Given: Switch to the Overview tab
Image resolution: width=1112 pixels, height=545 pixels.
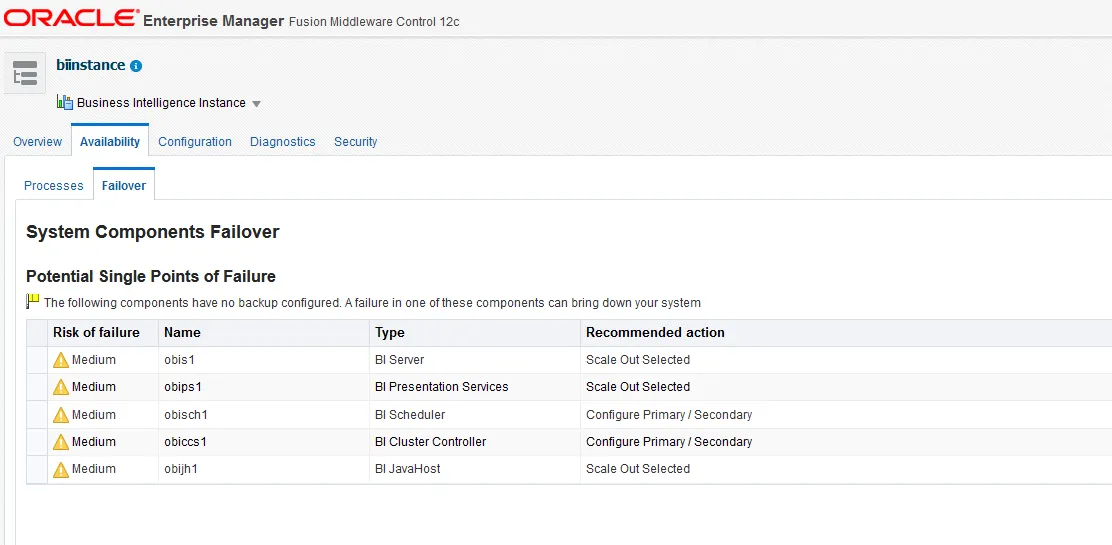Looking at the screenshot, I should click(x=38, y=142).
